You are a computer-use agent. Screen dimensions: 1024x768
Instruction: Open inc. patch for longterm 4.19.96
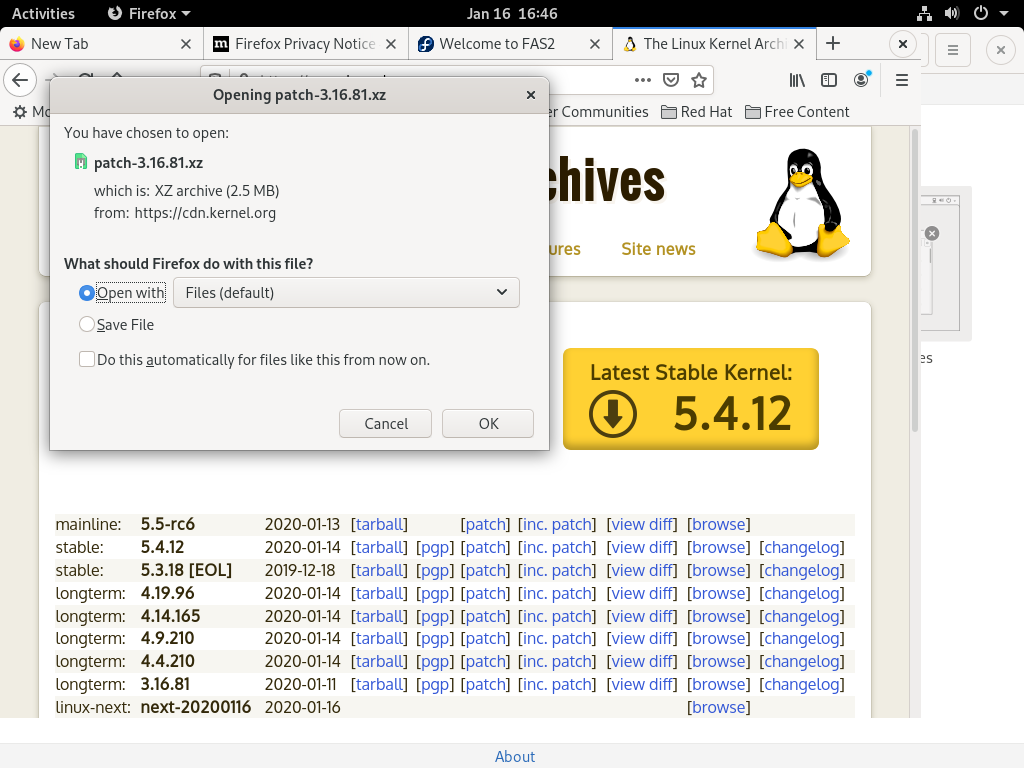coord(557,593)
